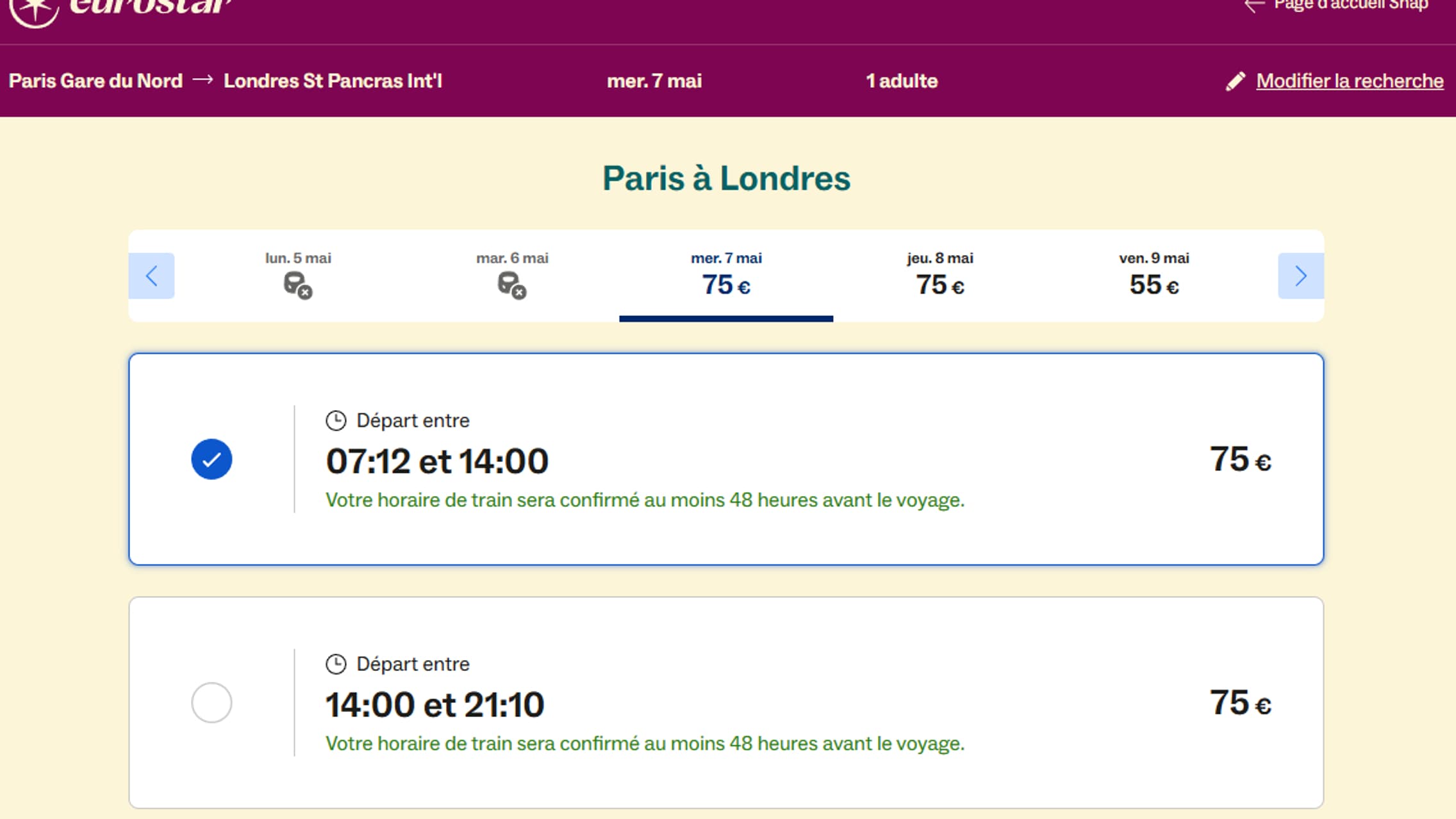The height and width of the screenshot is (819, 1456).
Task: Click the clock icon in the first departure option
Action: (336, 420)
